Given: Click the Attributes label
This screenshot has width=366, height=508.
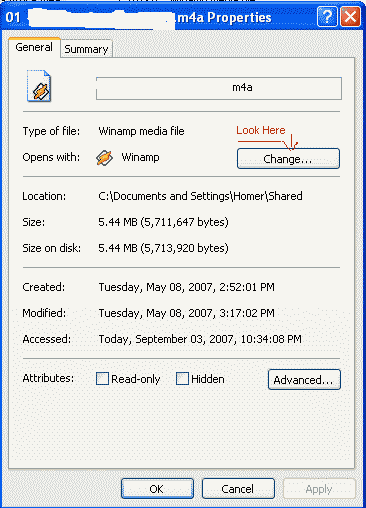Looking at the screenshot, I should coord(48,378).
